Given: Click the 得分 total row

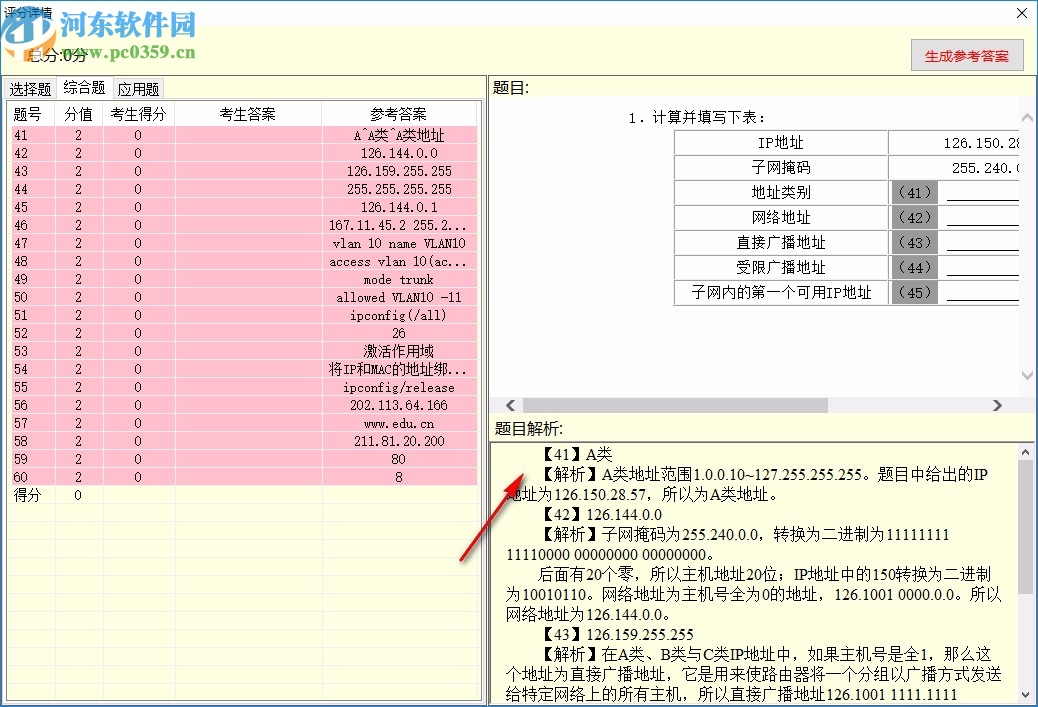Looking at the screenshot, I should pos(244,495).
